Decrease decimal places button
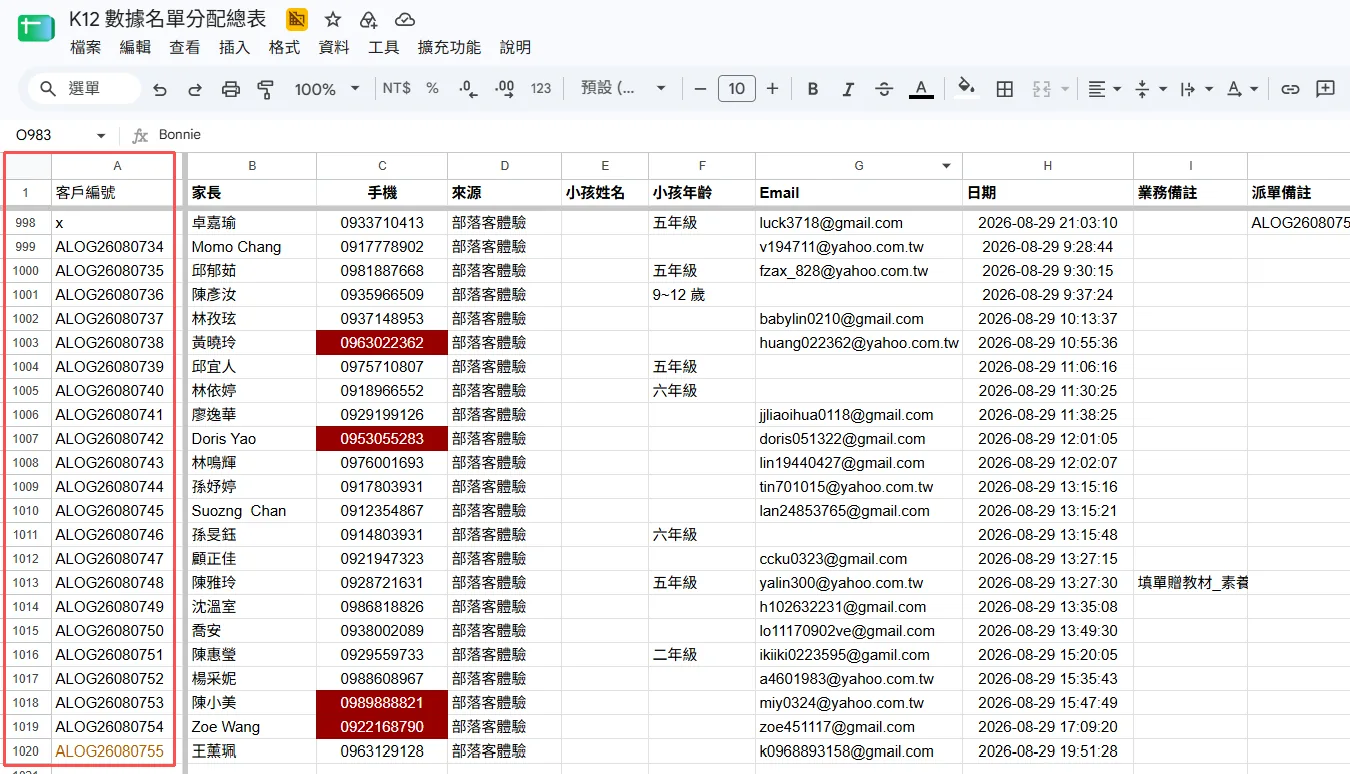Image resolution: width=1350 pixels, height=774 pixels. [467, 88]
